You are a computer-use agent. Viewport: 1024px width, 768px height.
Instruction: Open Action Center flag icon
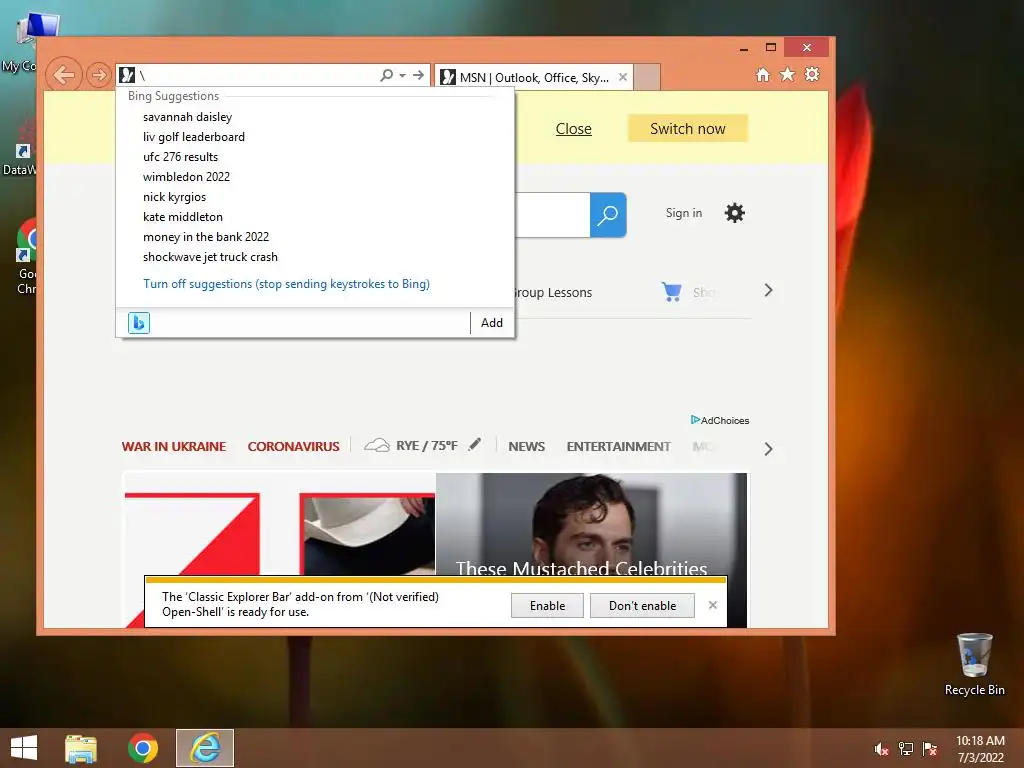[x=930, y=749]
